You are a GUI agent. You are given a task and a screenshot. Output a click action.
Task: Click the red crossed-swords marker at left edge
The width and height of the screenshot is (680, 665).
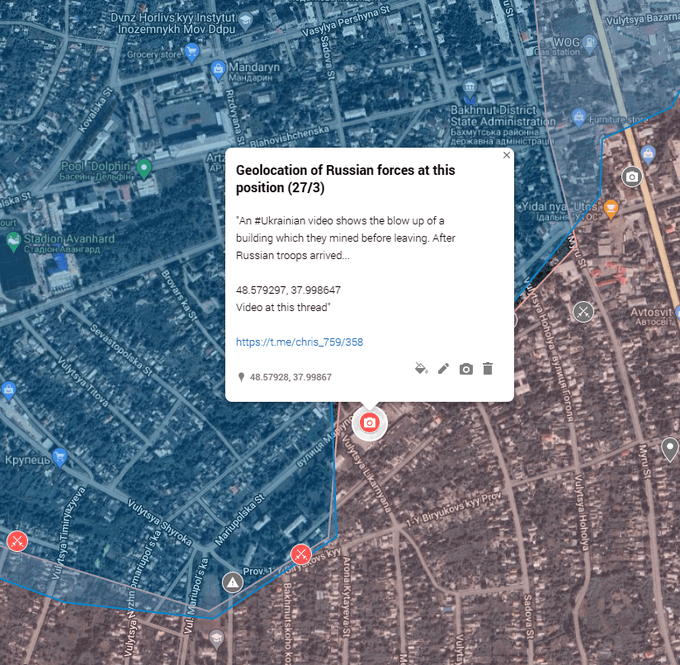(x=17, y=541)
